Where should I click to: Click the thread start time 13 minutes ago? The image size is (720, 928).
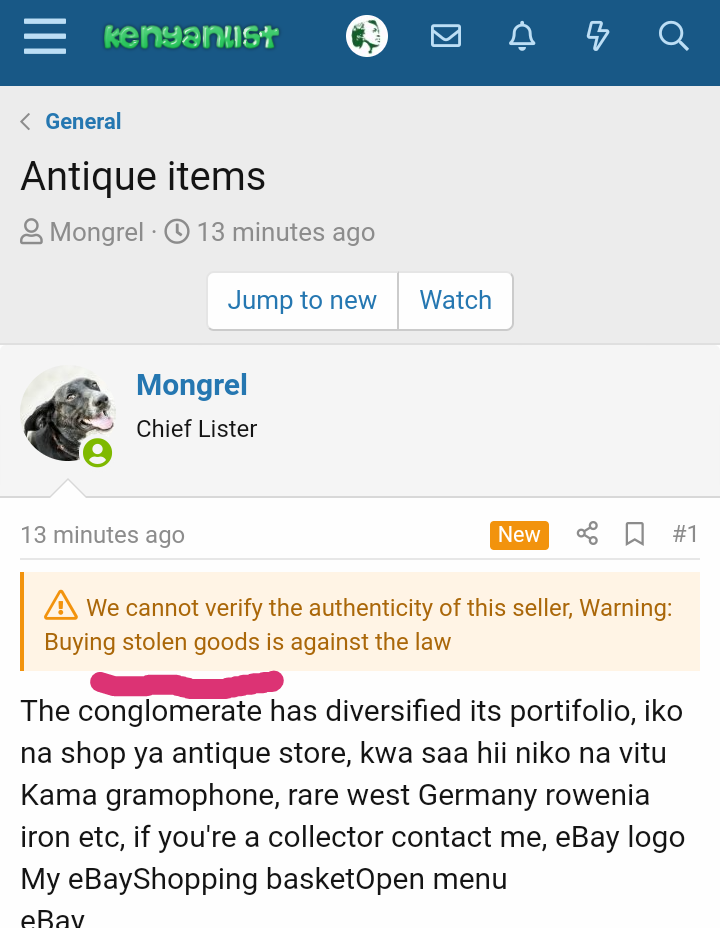point(285,233)
